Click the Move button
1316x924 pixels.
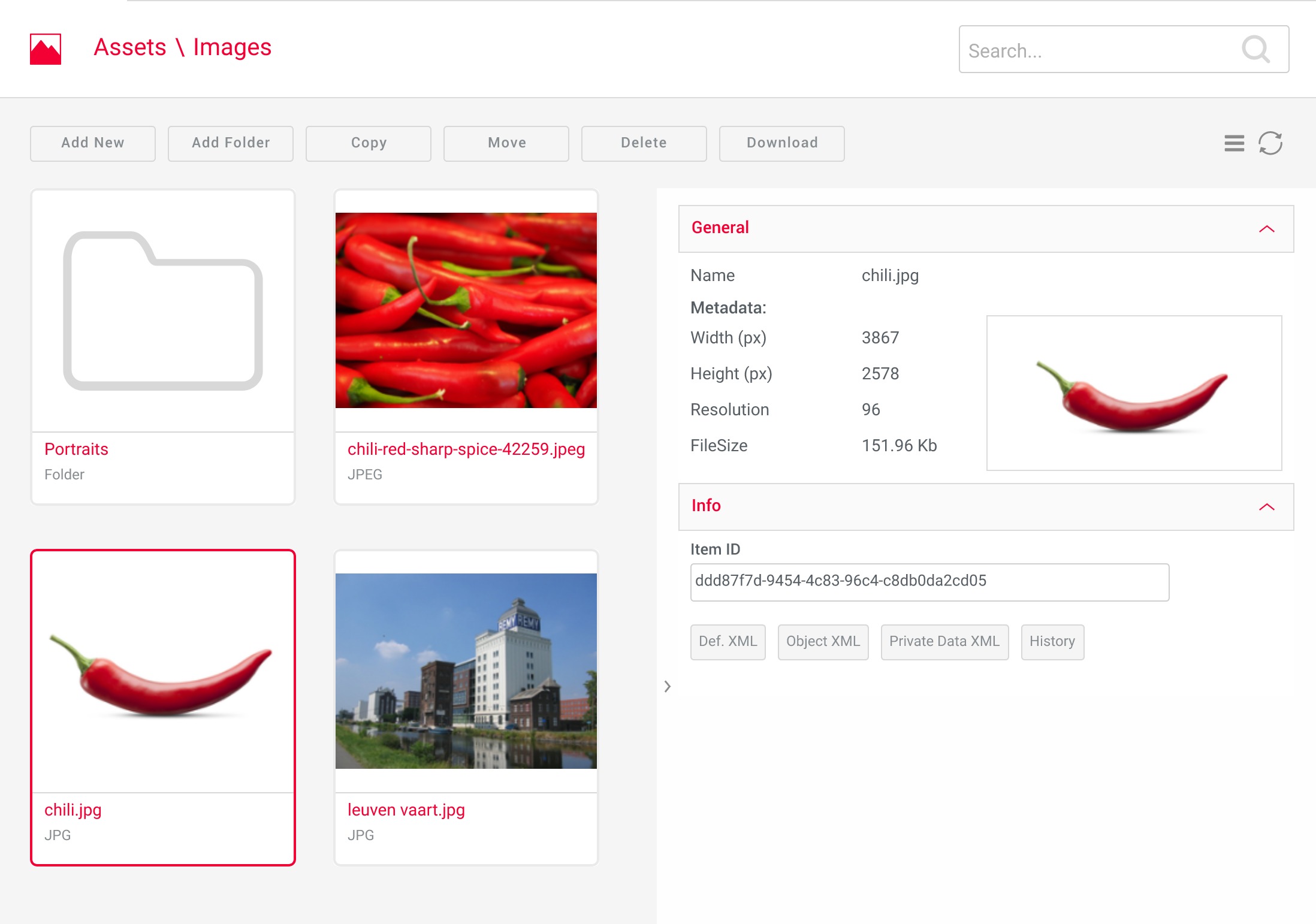[506, 143]
